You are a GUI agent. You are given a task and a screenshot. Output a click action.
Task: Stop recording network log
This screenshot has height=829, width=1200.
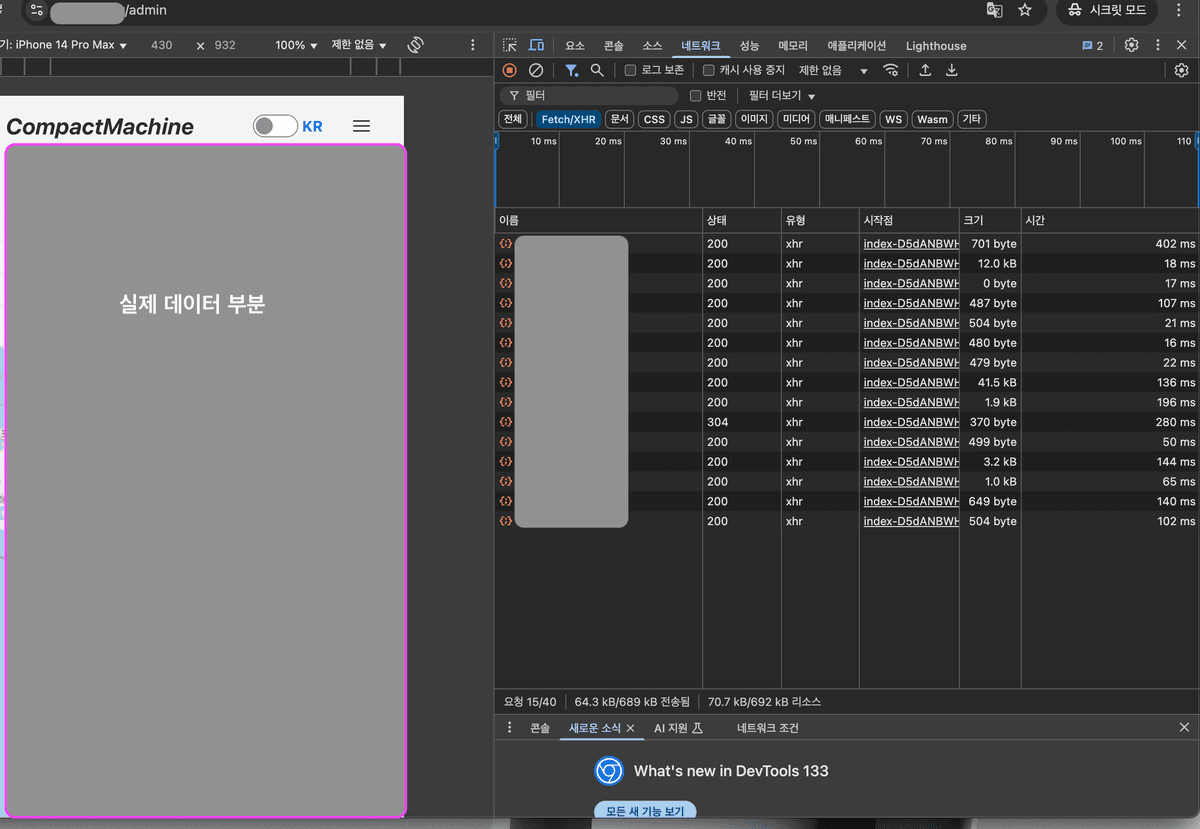pos(510,70)
